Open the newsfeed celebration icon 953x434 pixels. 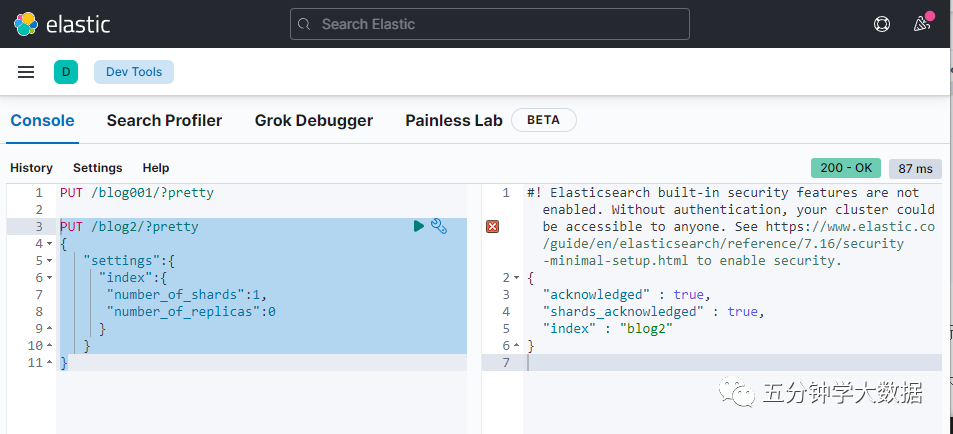tap(922, 24)
